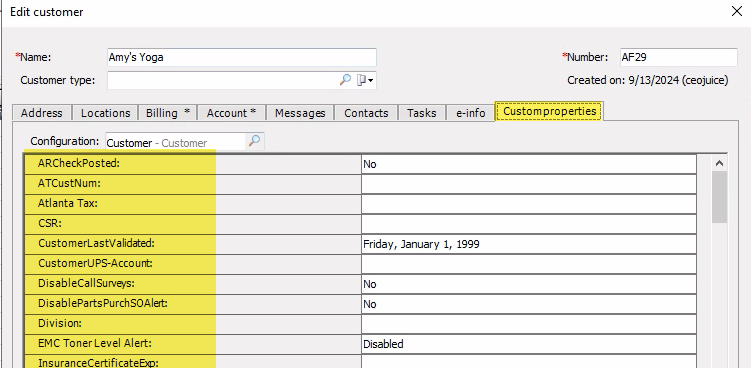Open the Locations tab
The width and height of the screenshot is (751, 368).
point(105,113)
